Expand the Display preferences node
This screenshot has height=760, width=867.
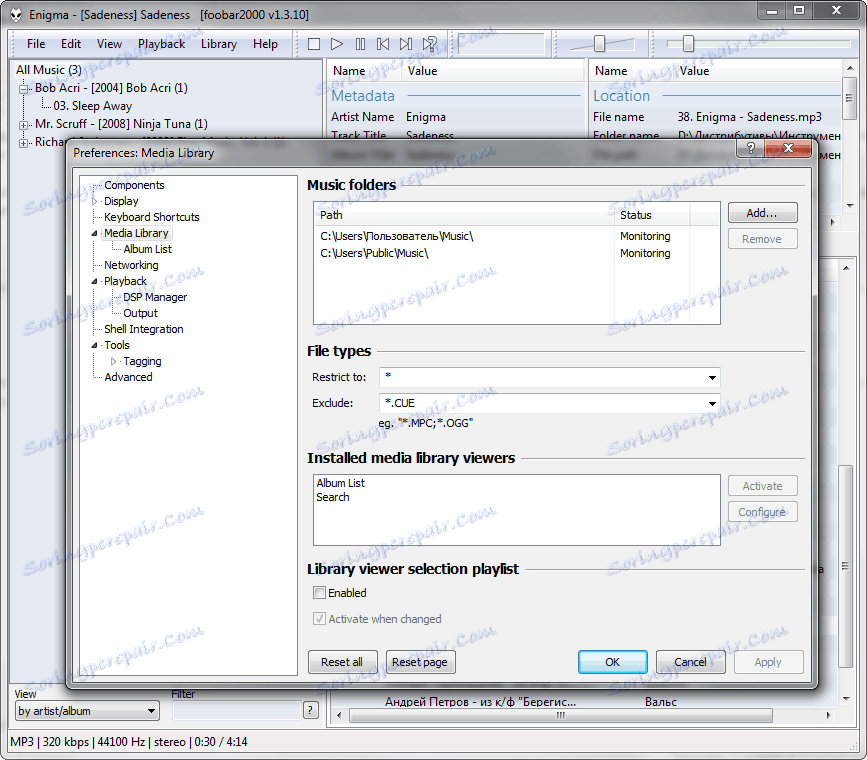coord(95,201)
